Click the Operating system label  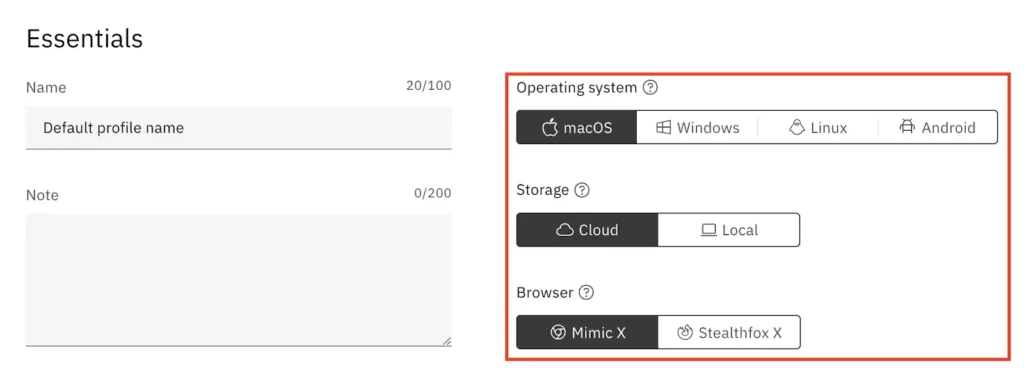coord(576,87)
